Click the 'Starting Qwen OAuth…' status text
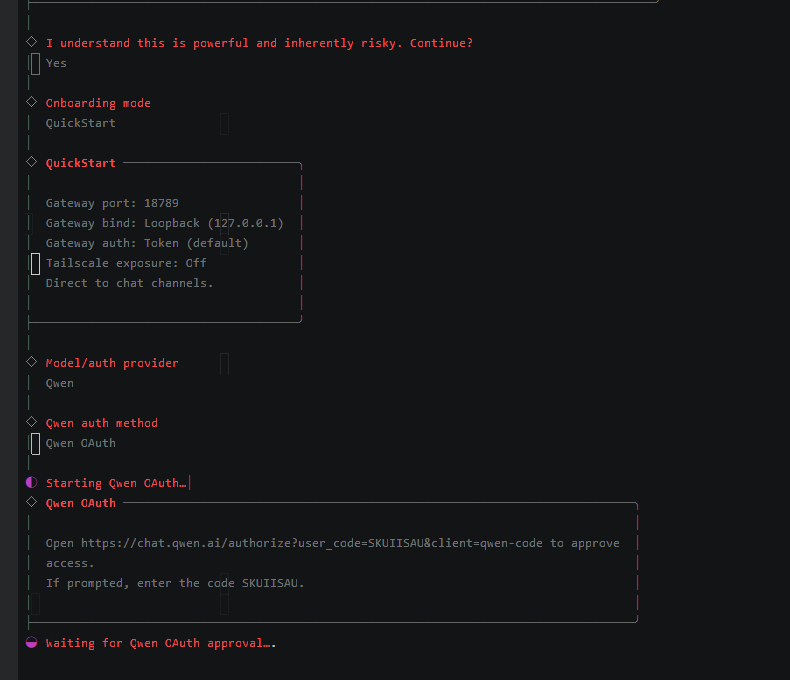 click(x=116, y=483)
